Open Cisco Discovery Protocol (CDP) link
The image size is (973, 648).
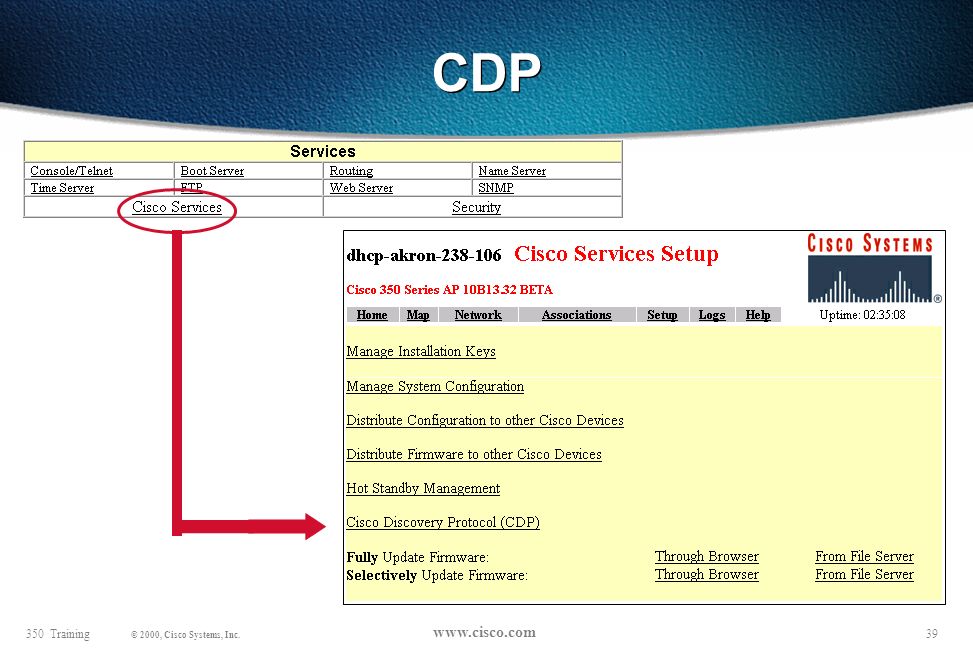(x=443, y=523)
